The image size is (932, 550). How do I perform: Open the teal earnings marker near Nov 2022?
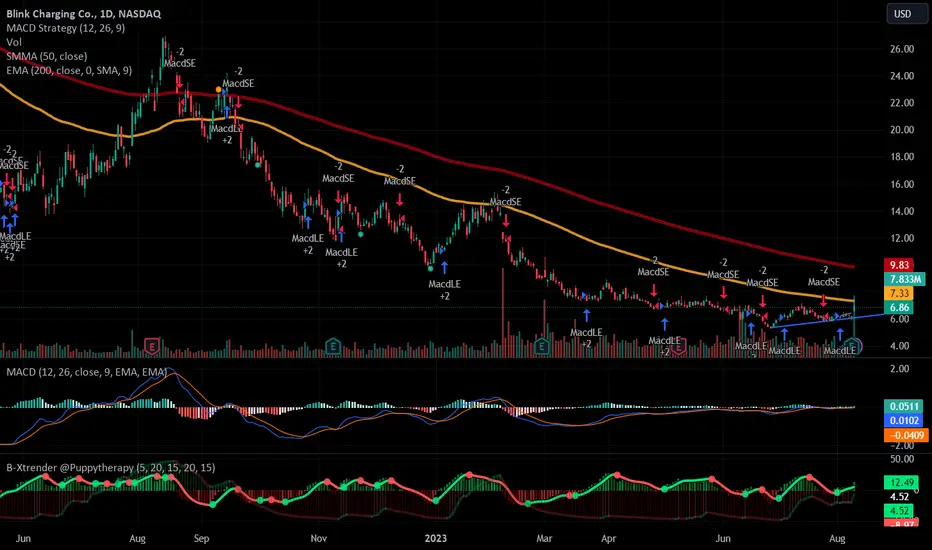tap(333, 345)
